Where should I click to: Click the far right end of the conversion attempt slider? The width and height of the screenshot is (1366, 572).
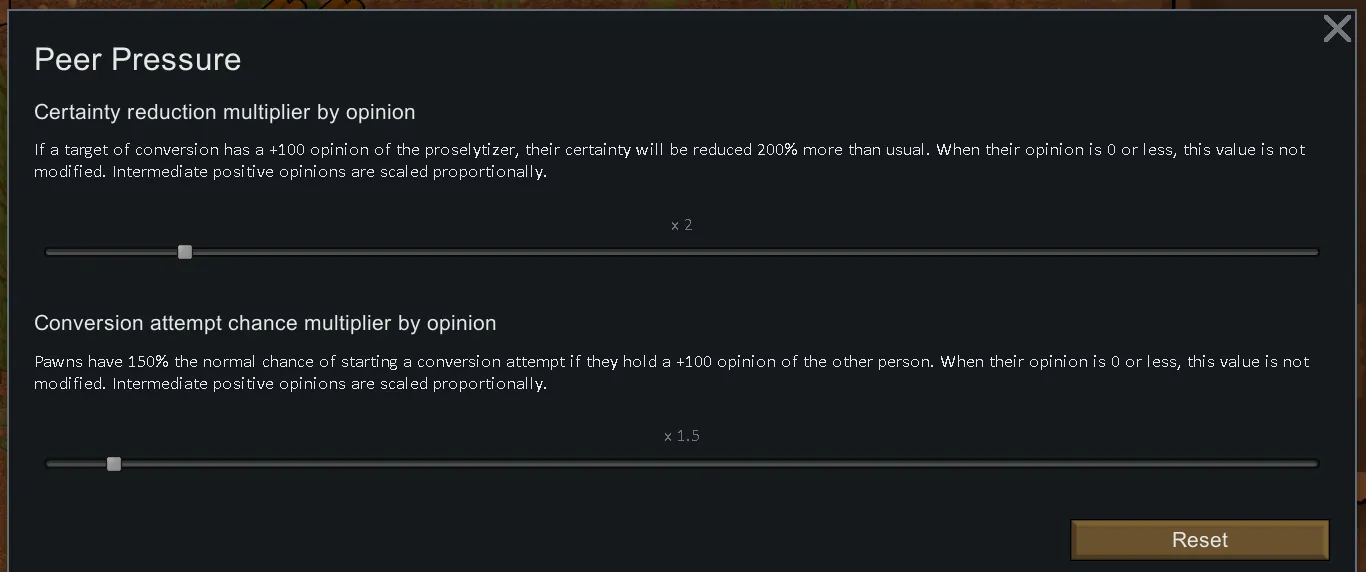[x=1314, y=464]
